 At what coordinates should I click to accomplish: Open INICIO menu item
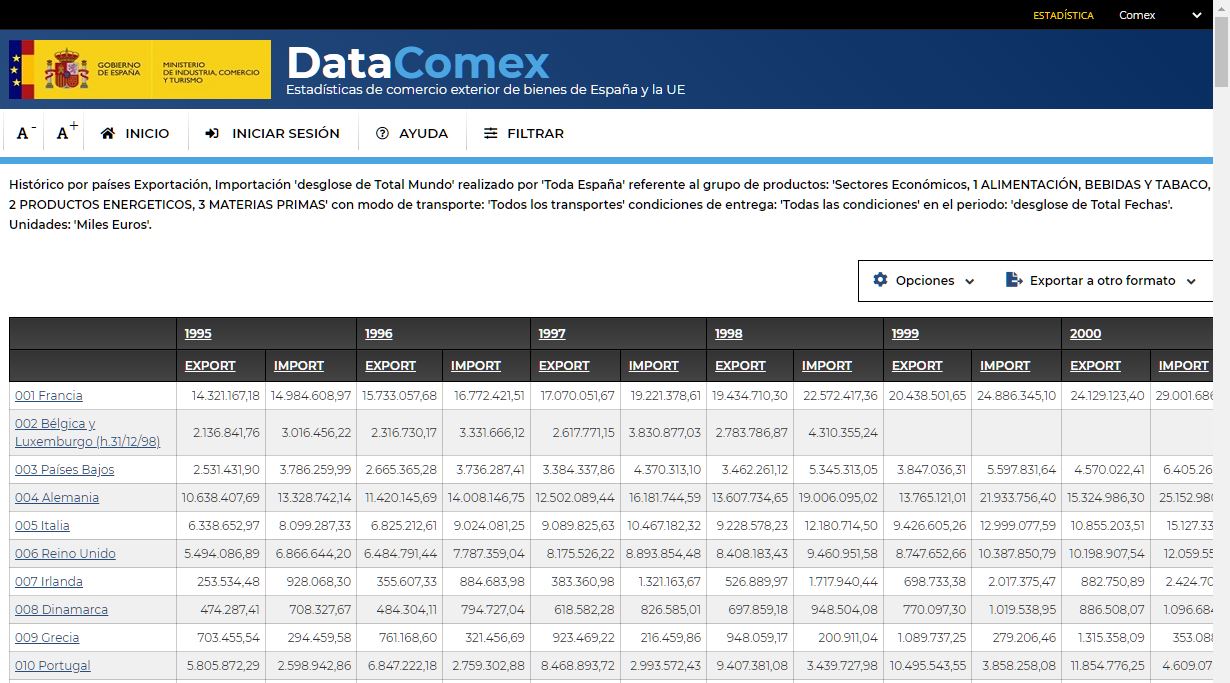[x=135, y=133]
